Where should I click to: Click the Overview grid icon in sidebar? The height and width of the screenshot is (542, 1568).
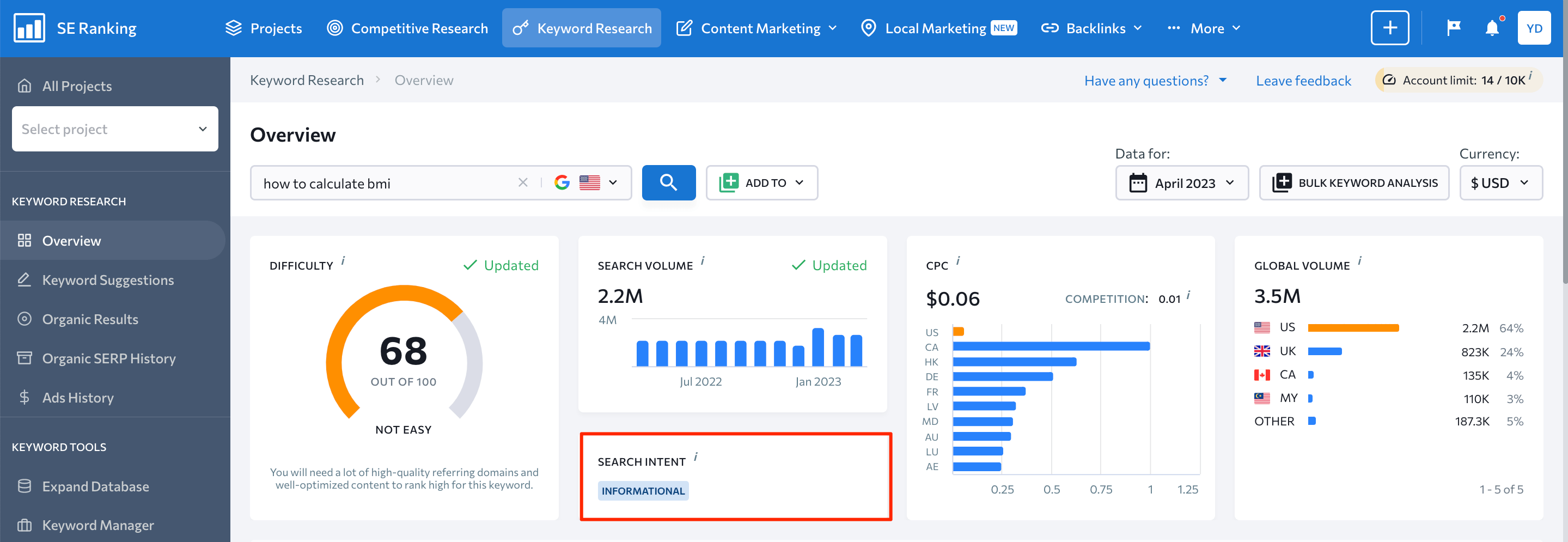[x=25, y=241]
